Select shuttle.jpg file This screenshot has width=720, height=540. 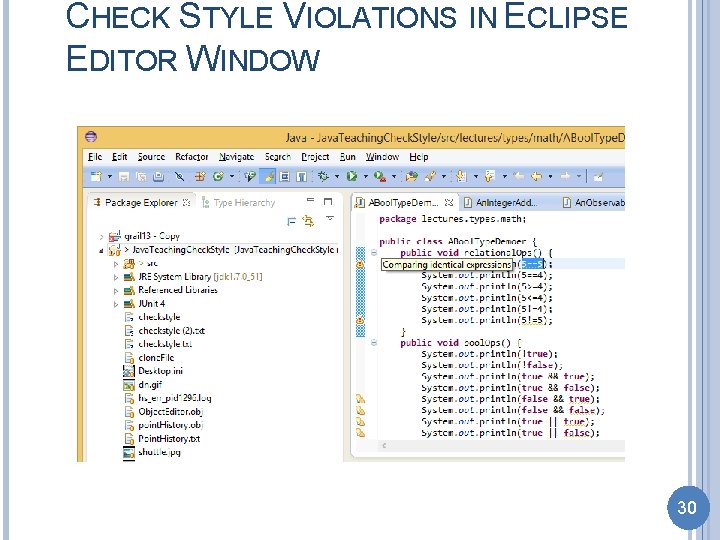(x=152, y=452)
